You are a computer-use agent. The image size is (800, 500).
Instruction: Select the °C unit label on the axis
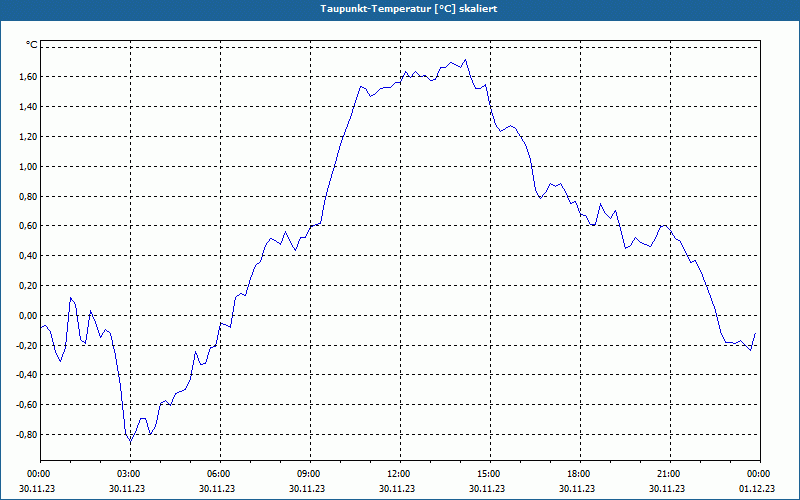pos(32,45)
